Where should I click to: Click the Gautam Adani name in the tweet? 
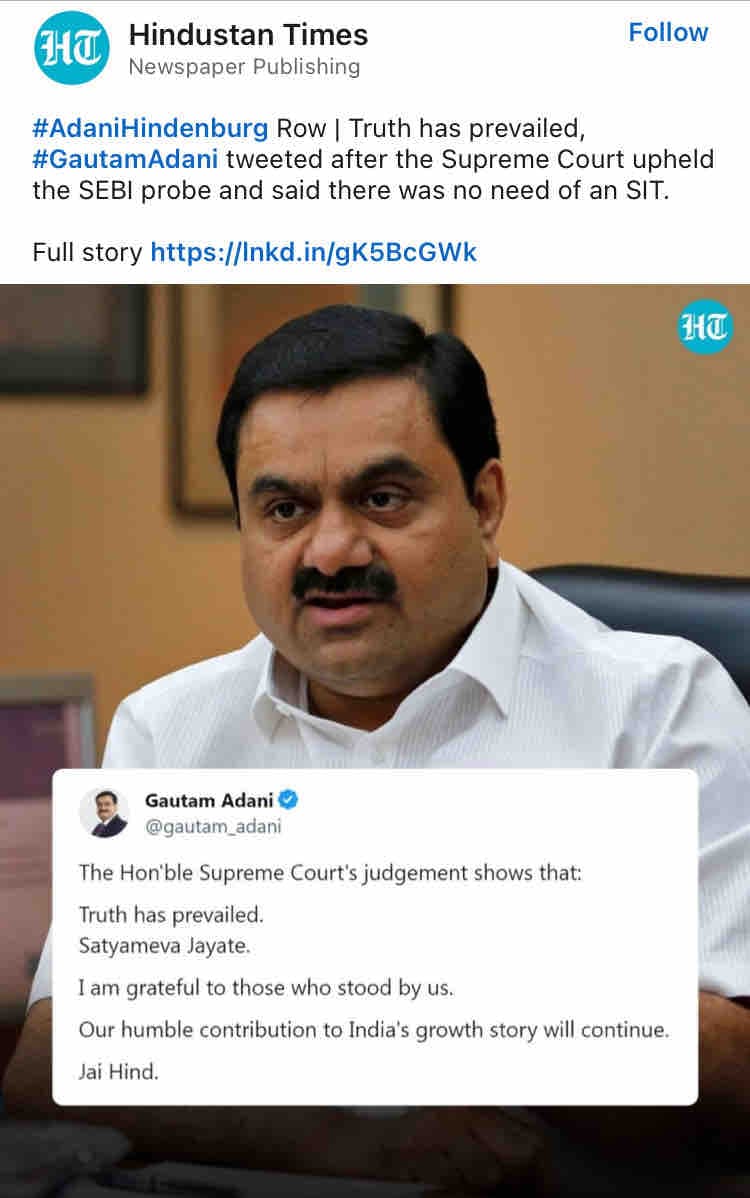coord(209,800)
